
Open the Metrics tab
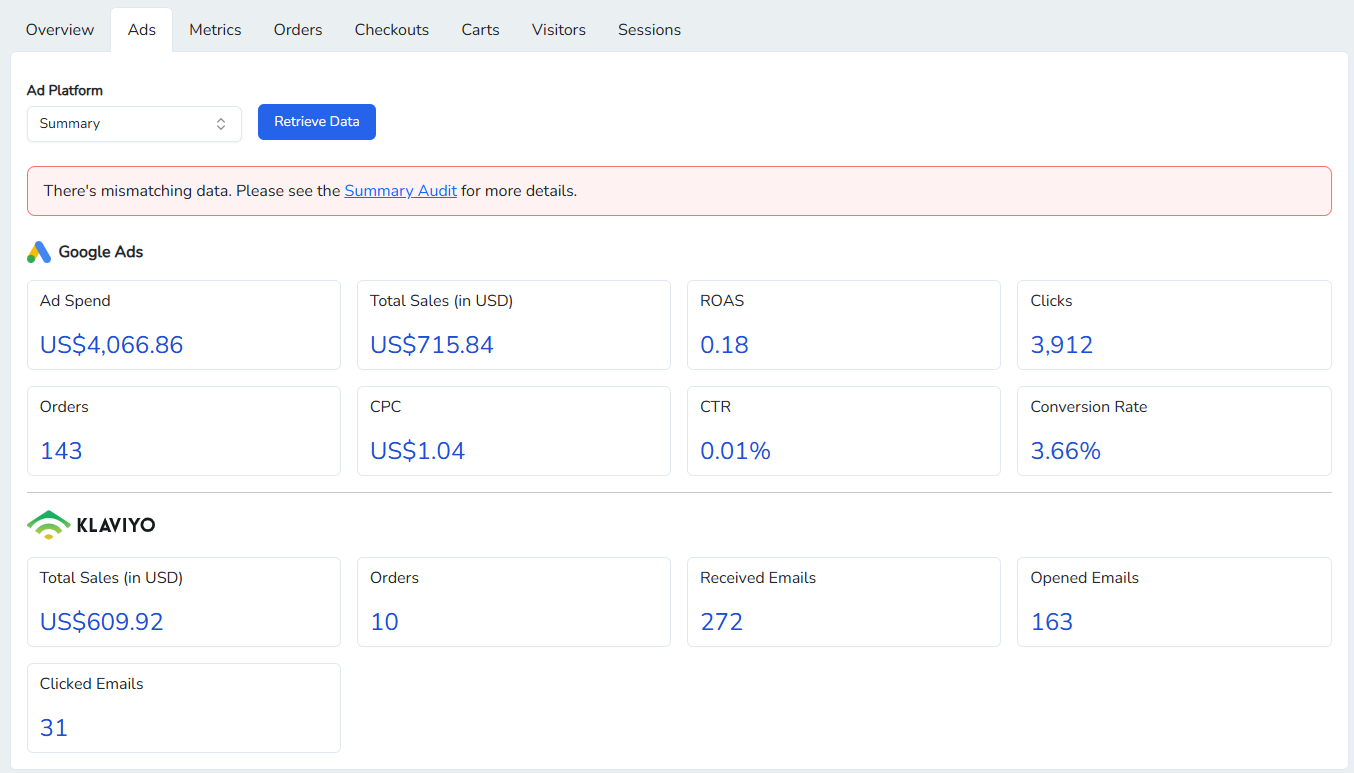(215, 30)
